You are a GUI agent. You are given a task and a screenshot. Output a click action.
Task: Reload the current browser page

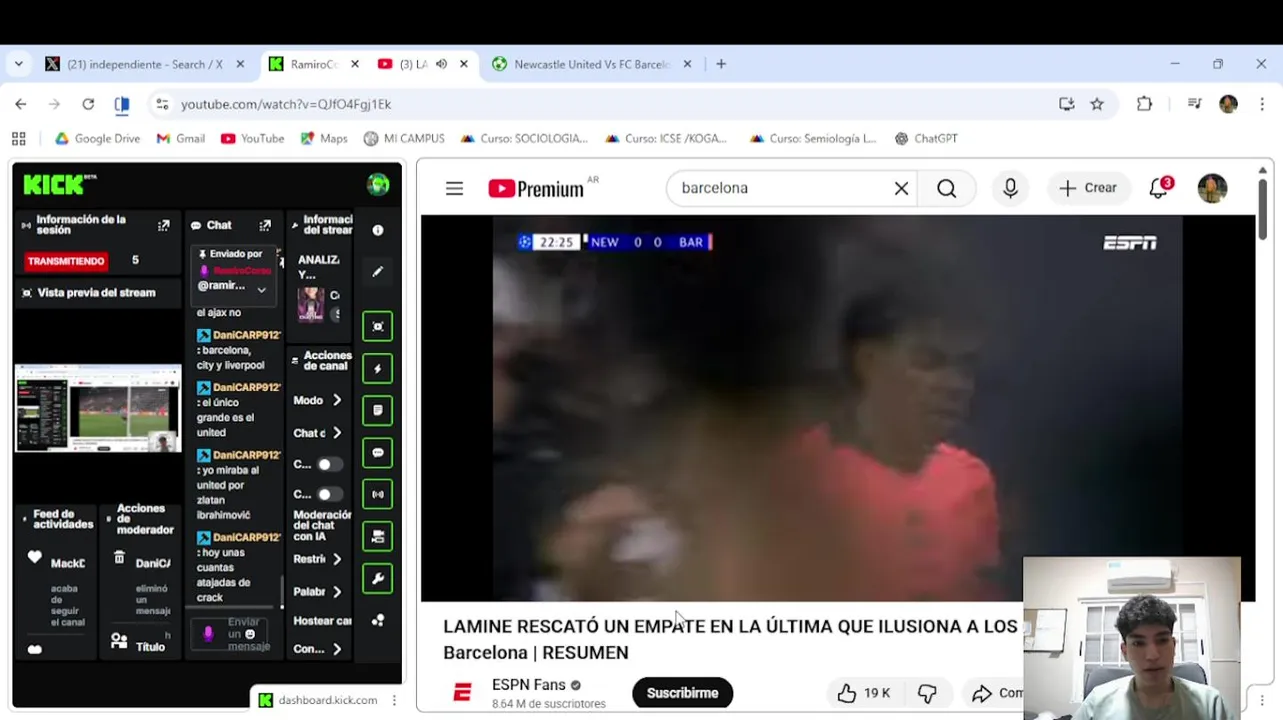click(88, 104)
